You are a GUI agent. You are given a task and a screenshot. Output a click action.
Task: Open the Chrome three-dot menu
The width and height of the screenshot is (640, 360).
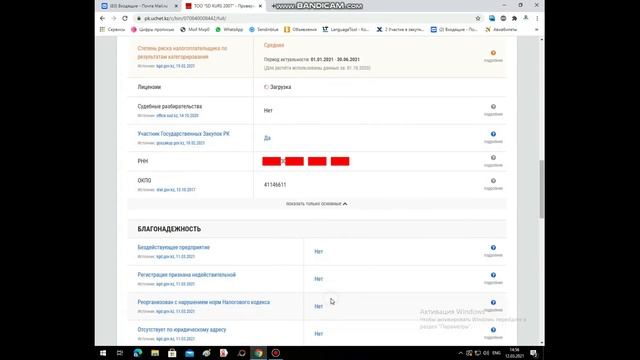[x=537, y=18]
